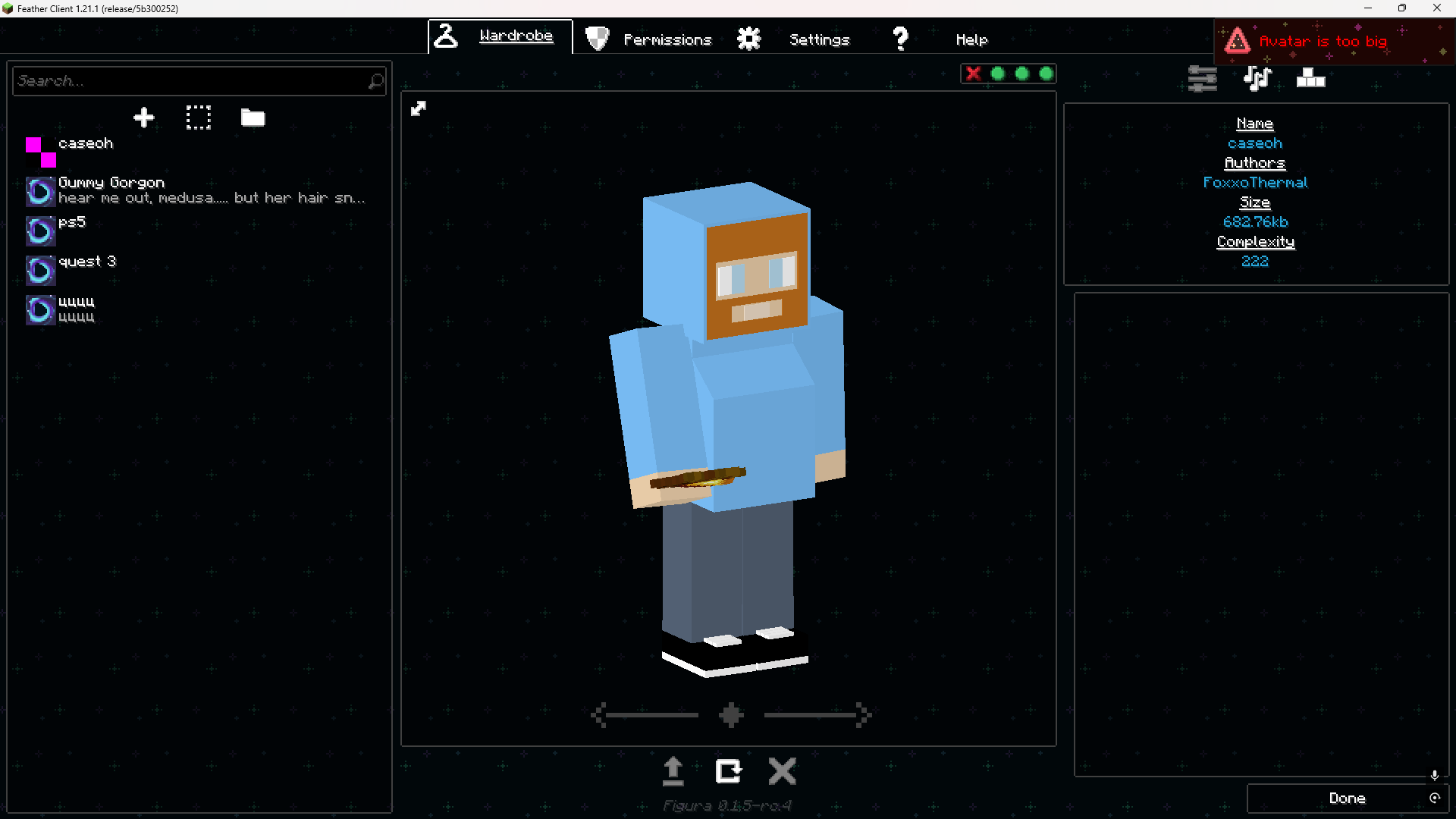Open the sound music notes panel icon
Viewport: 1456px width, 819px height.
1257,78
